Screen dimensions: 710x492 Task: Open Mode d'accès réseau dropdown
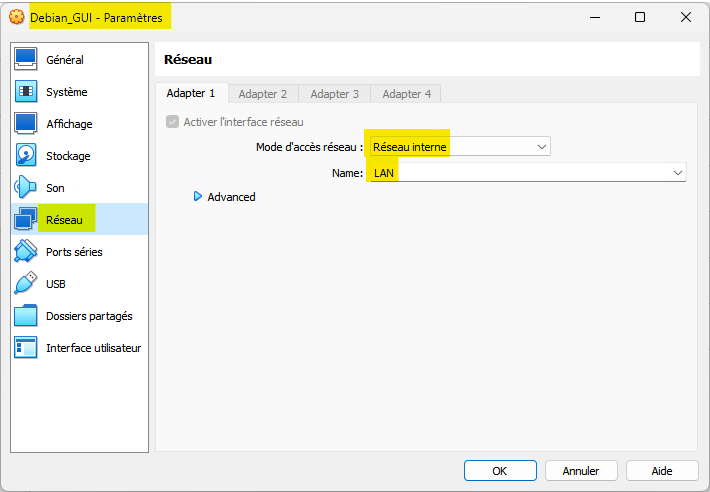[x=458, y=147]
